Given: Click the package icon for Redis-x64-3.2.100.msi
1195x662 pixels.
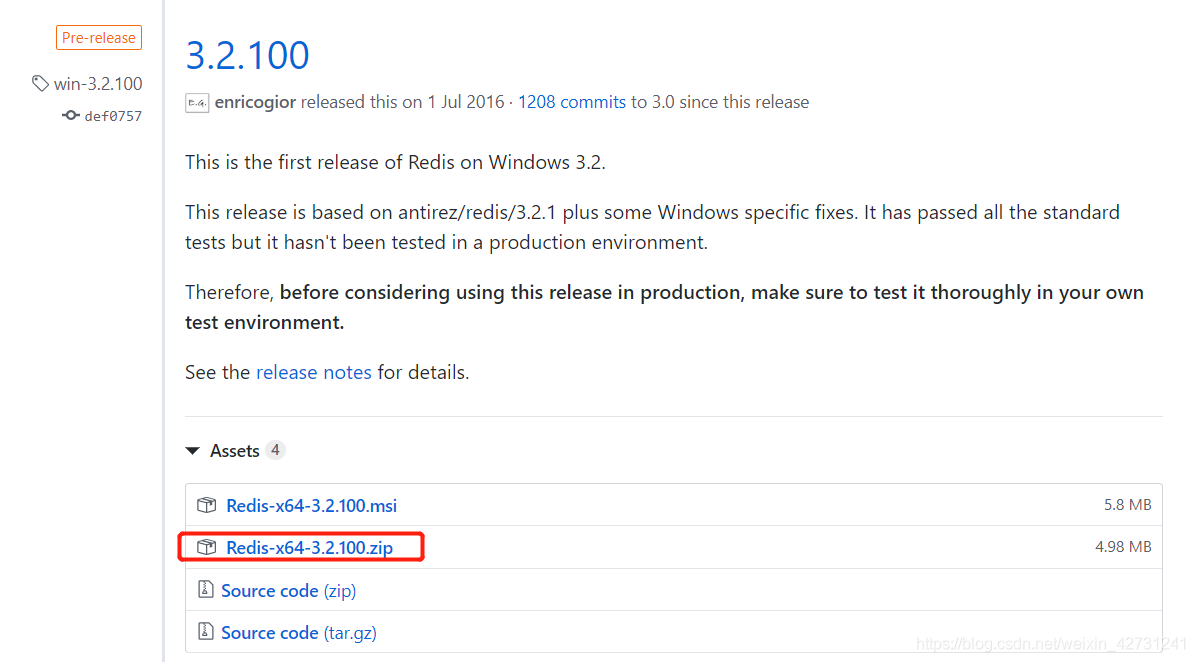Looking at the screenshot, I should tap(207, 505).
